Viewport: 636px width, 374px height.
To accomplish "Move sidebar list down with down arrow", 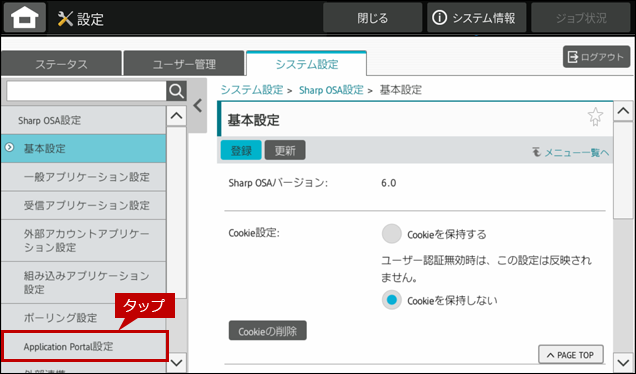I will coord(176,362).
